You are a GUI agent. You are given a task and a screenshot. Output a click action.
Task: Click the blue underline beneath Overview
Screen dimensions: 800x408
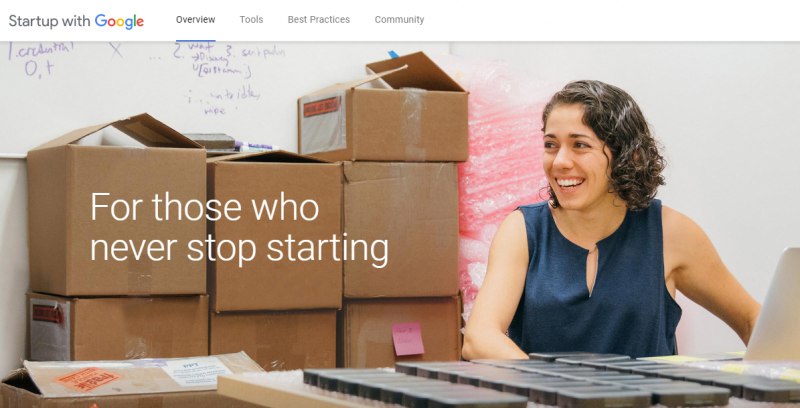coord(195,40)
